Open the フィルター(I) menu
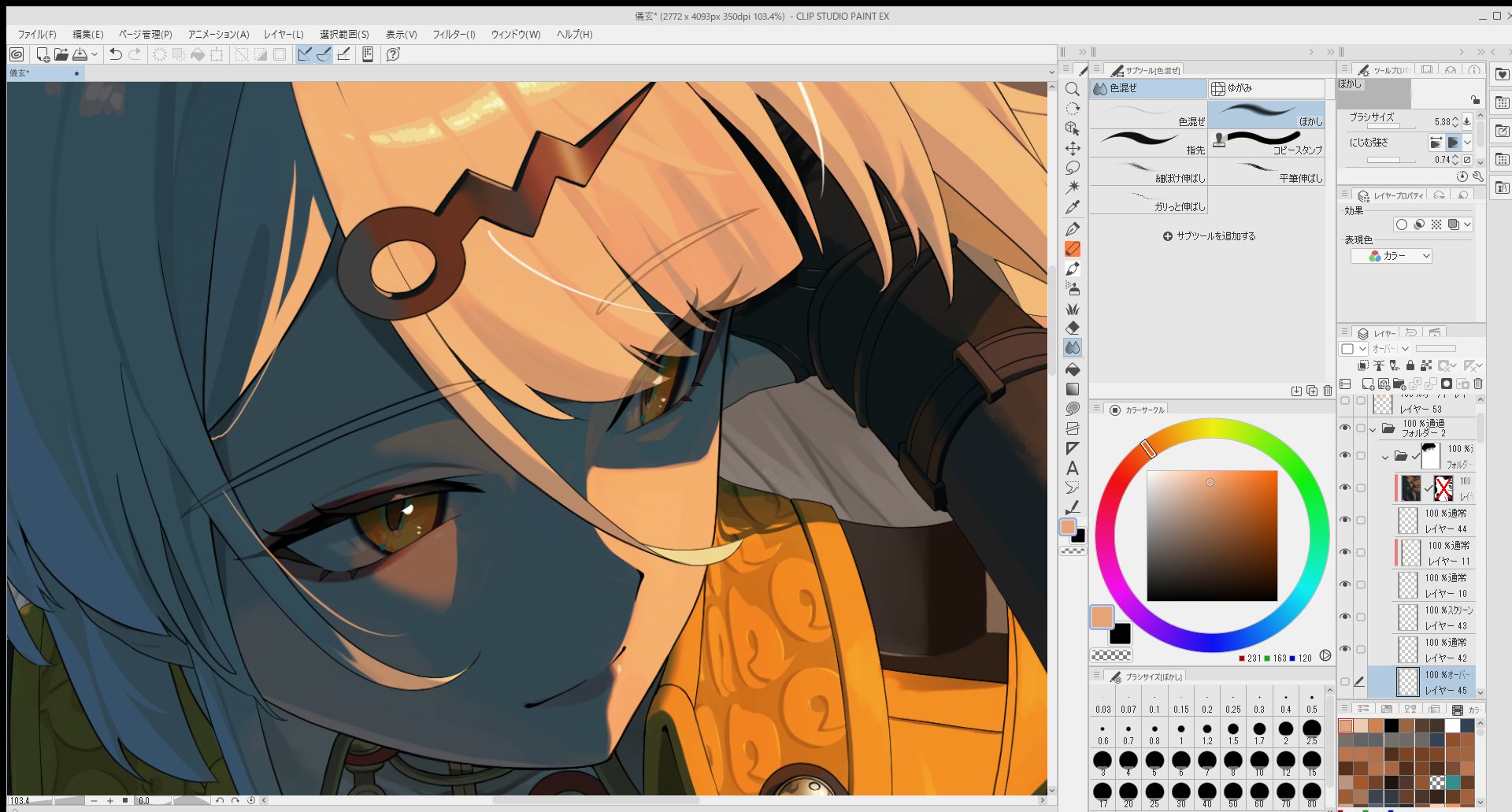 pos(454,35)
